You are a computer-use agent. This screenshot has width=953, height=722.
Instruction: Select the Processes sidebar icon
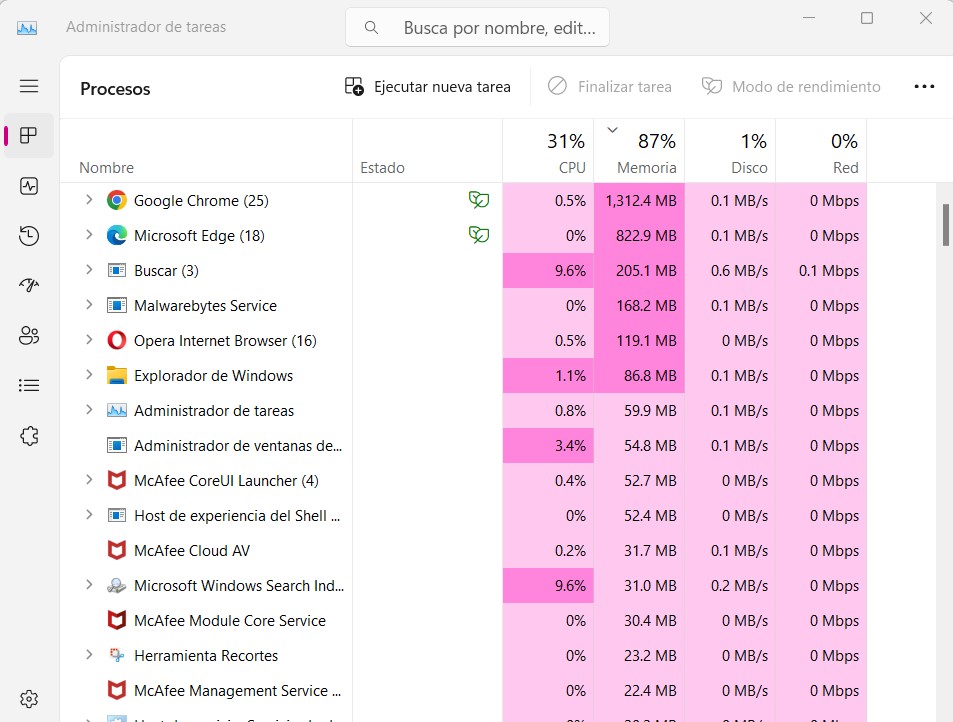coord(29,135)
